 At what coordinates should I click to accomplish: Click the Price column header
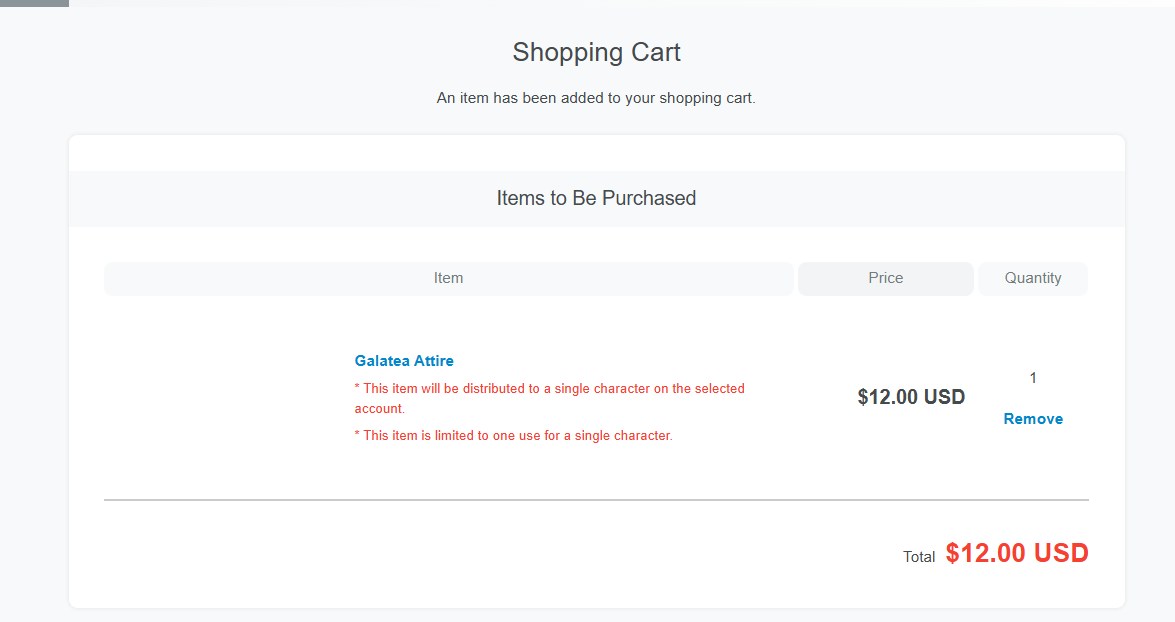point(885,278)
